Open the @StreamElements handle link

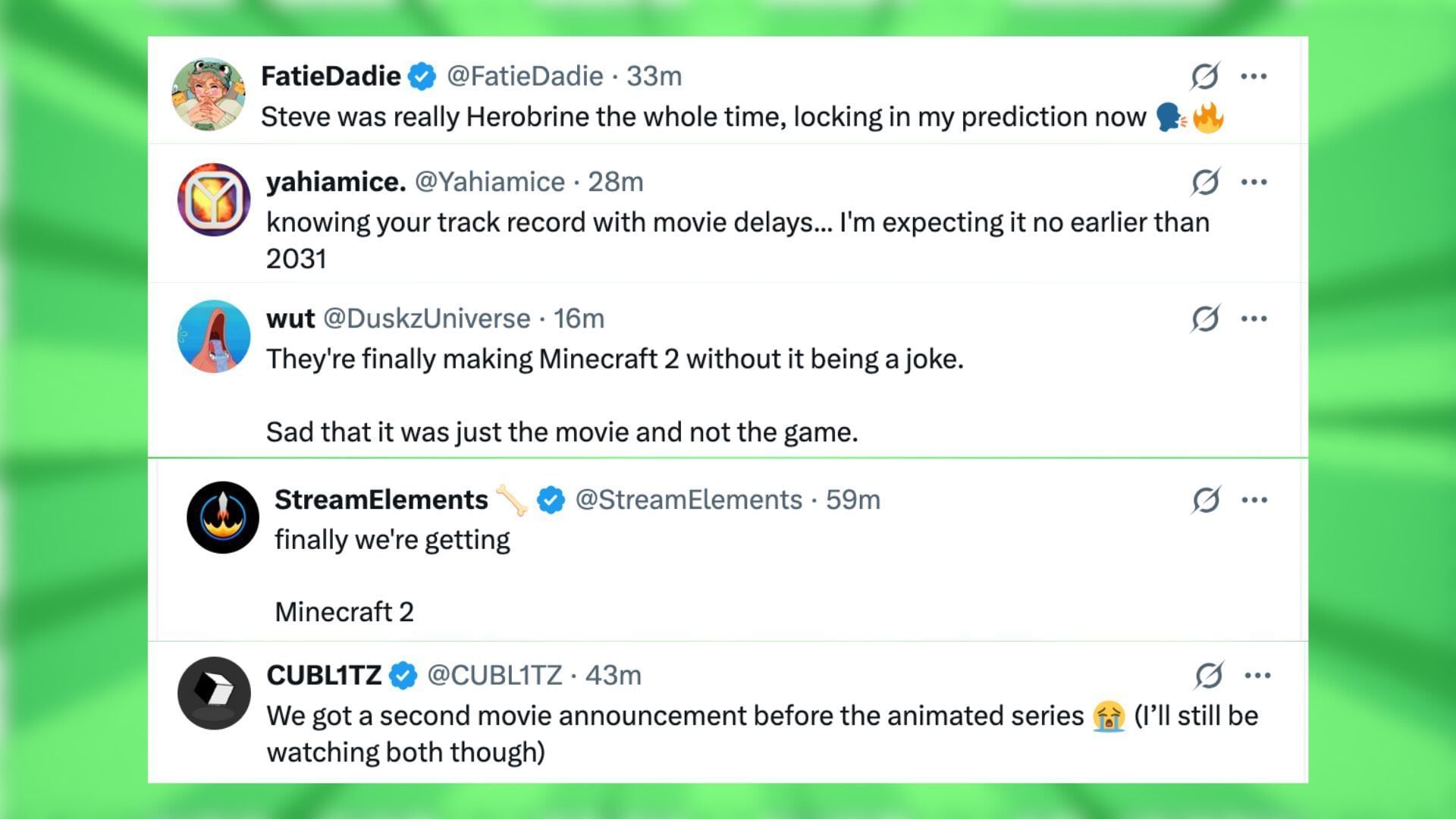[689, 500]
